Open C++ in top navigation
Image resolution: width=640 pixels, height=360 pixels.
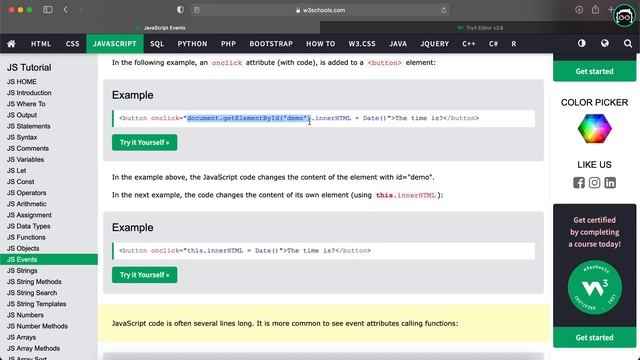click(x=469, y=44)
